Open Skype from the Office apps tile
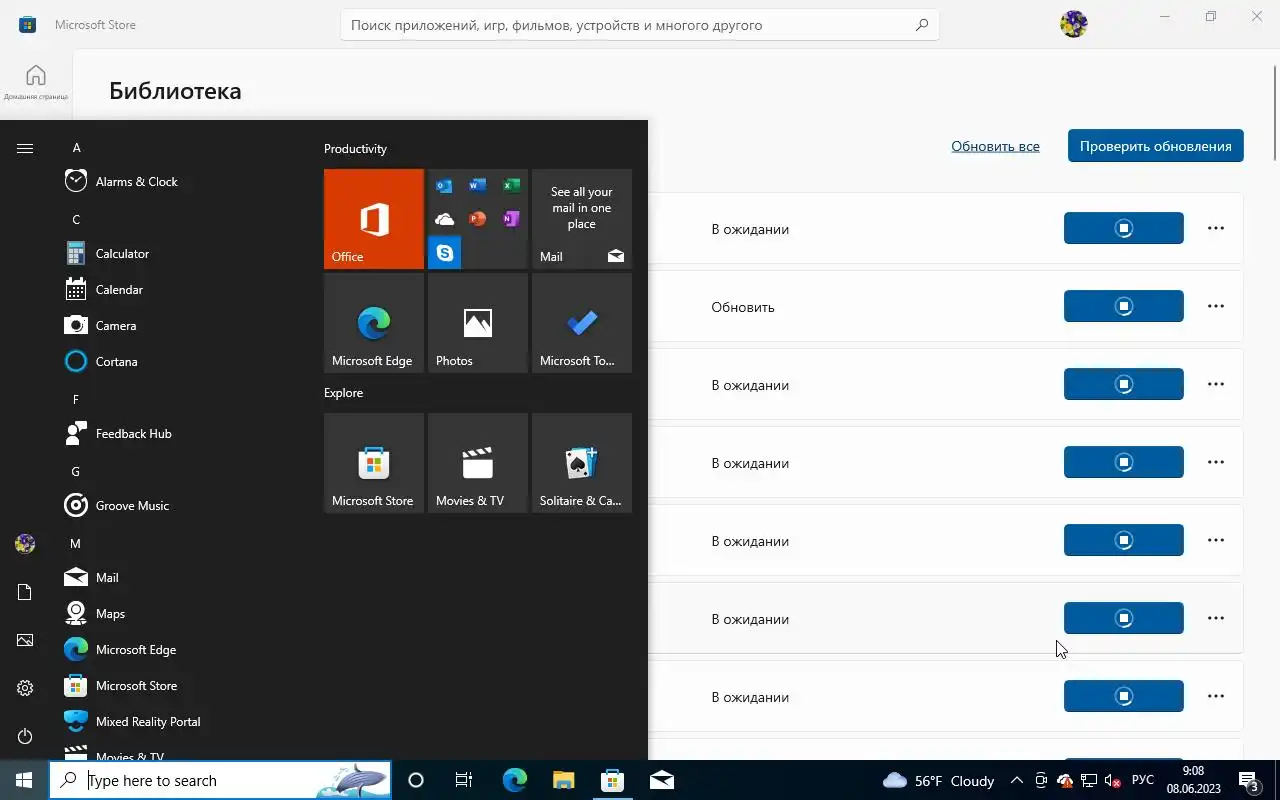Viewport: 1280px width, 800px height. tap(444, 253)
